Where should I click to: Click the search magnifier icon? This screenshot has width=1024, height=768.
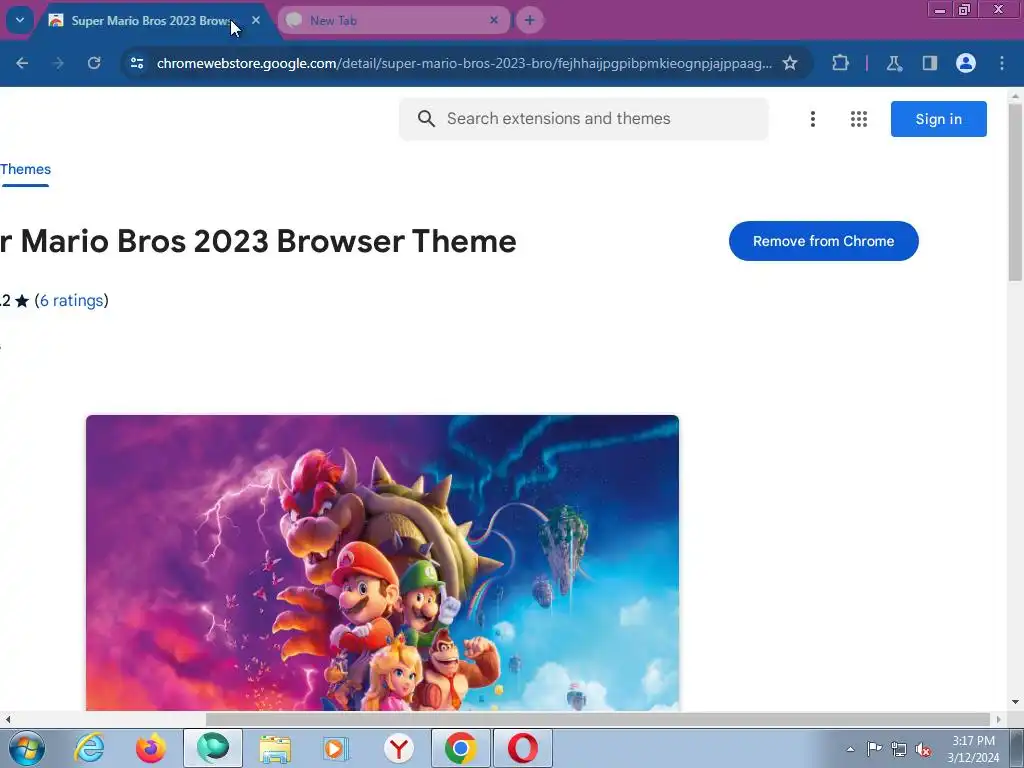(x=426, y=119)
